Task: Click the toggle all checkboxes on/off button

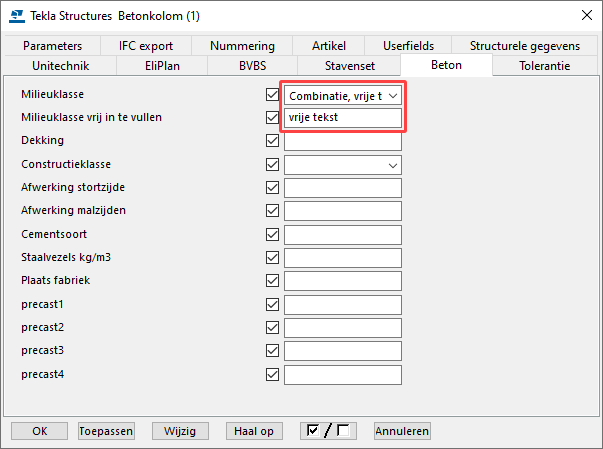Action: [x=328, y=431]
